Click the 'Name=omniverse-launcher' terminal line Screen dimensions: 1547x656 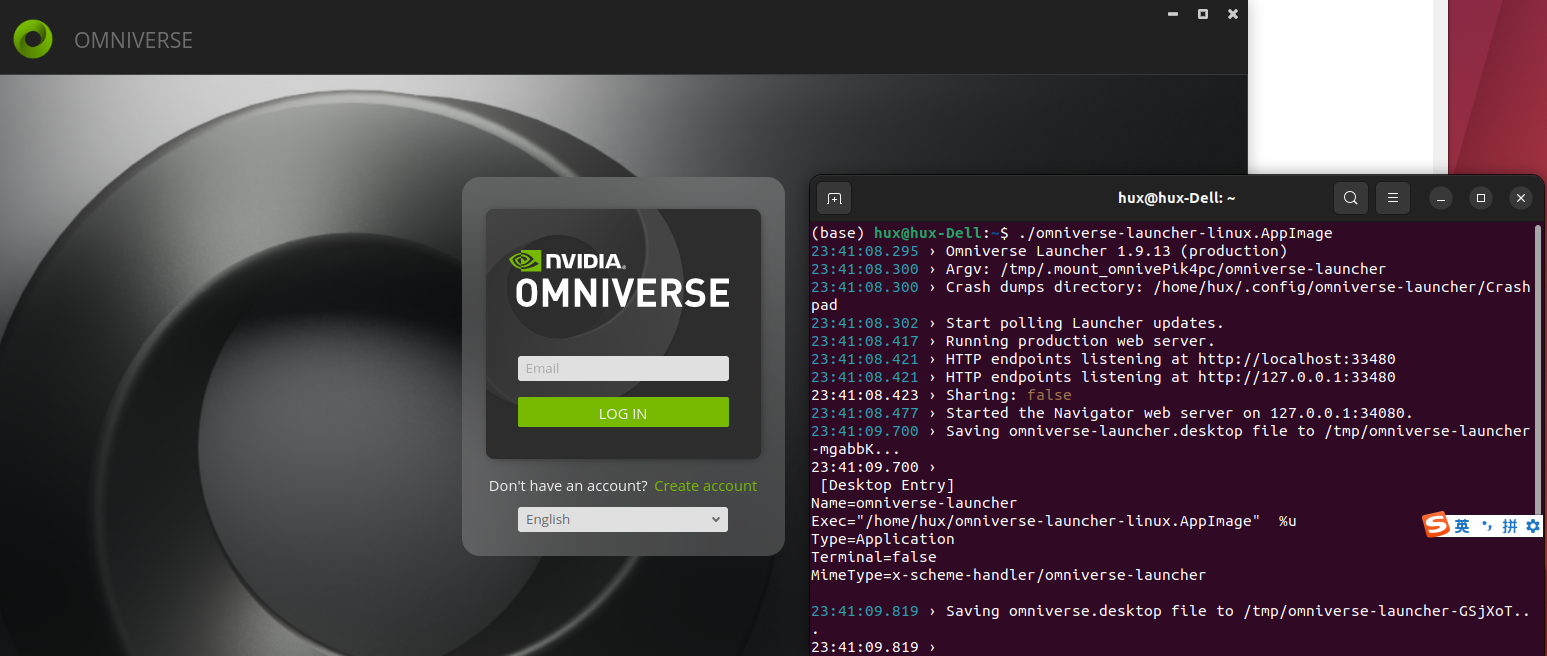[x=914, y=503]
